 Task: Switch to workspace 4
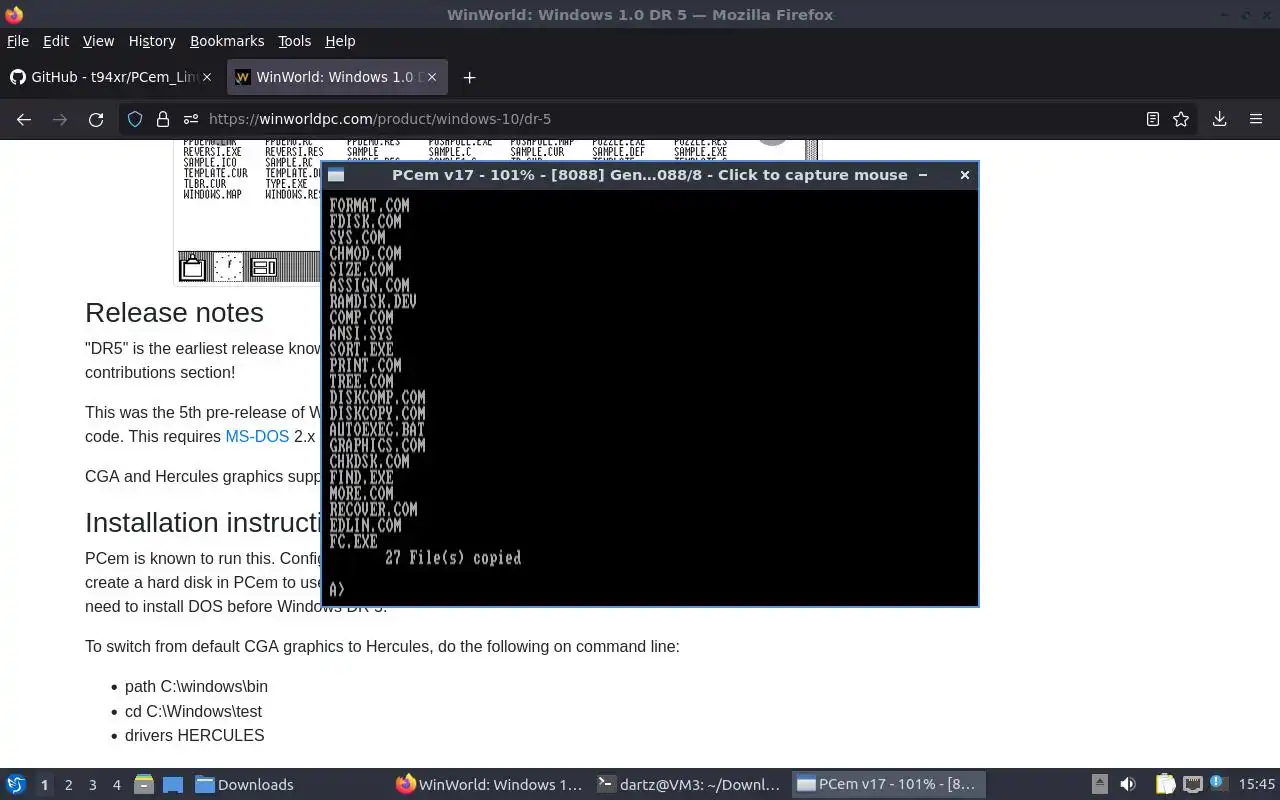tap(116, 785)
